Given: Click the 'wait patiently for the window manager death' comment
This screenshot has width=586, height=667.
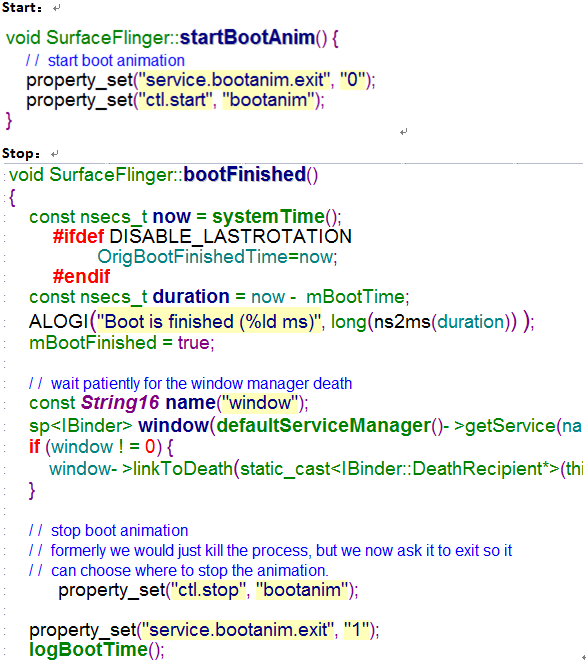Looking at the screenshot, I should [x=190, y=383].
